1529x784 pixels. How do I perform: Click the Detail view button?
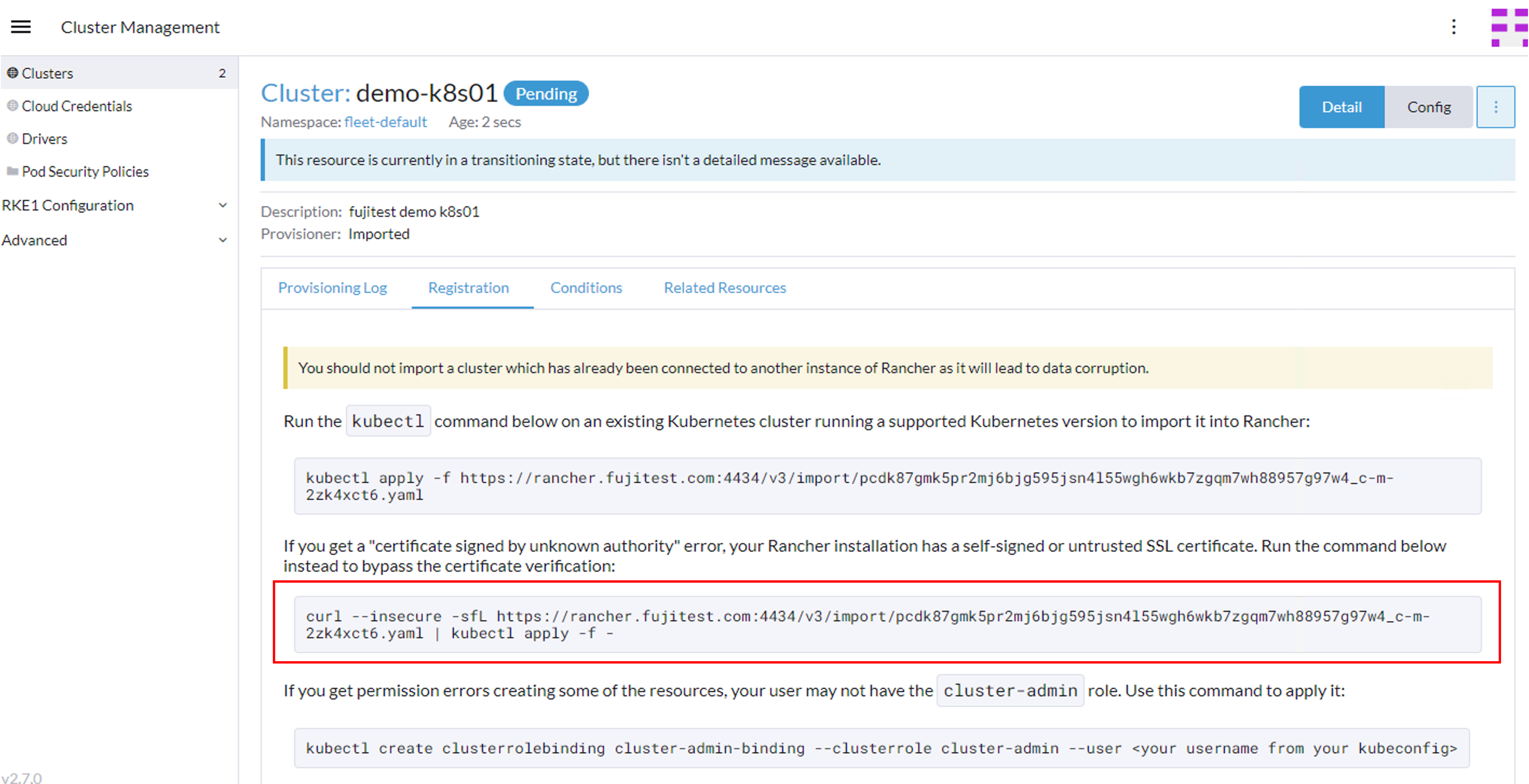point(1341,107)
